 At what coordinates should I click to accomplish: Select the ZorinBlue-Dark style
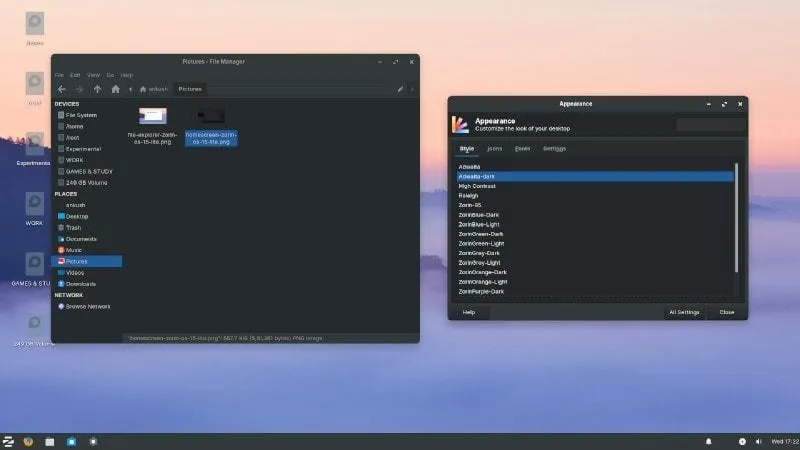coord(479,215)
